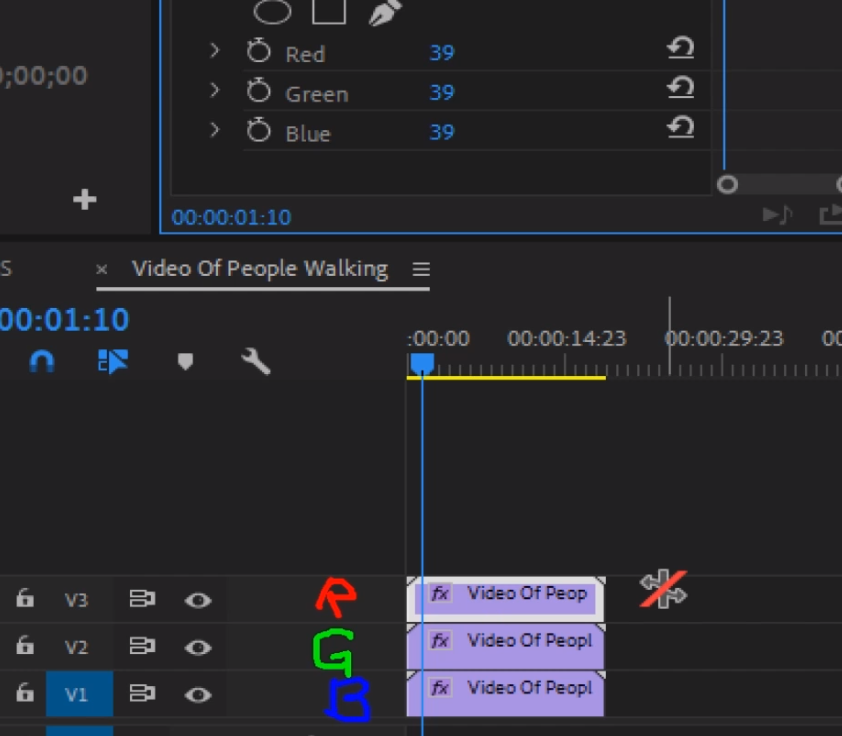Select the clip on track V1
This screenshot has height=736, width=842.
(x=506, y=694)
